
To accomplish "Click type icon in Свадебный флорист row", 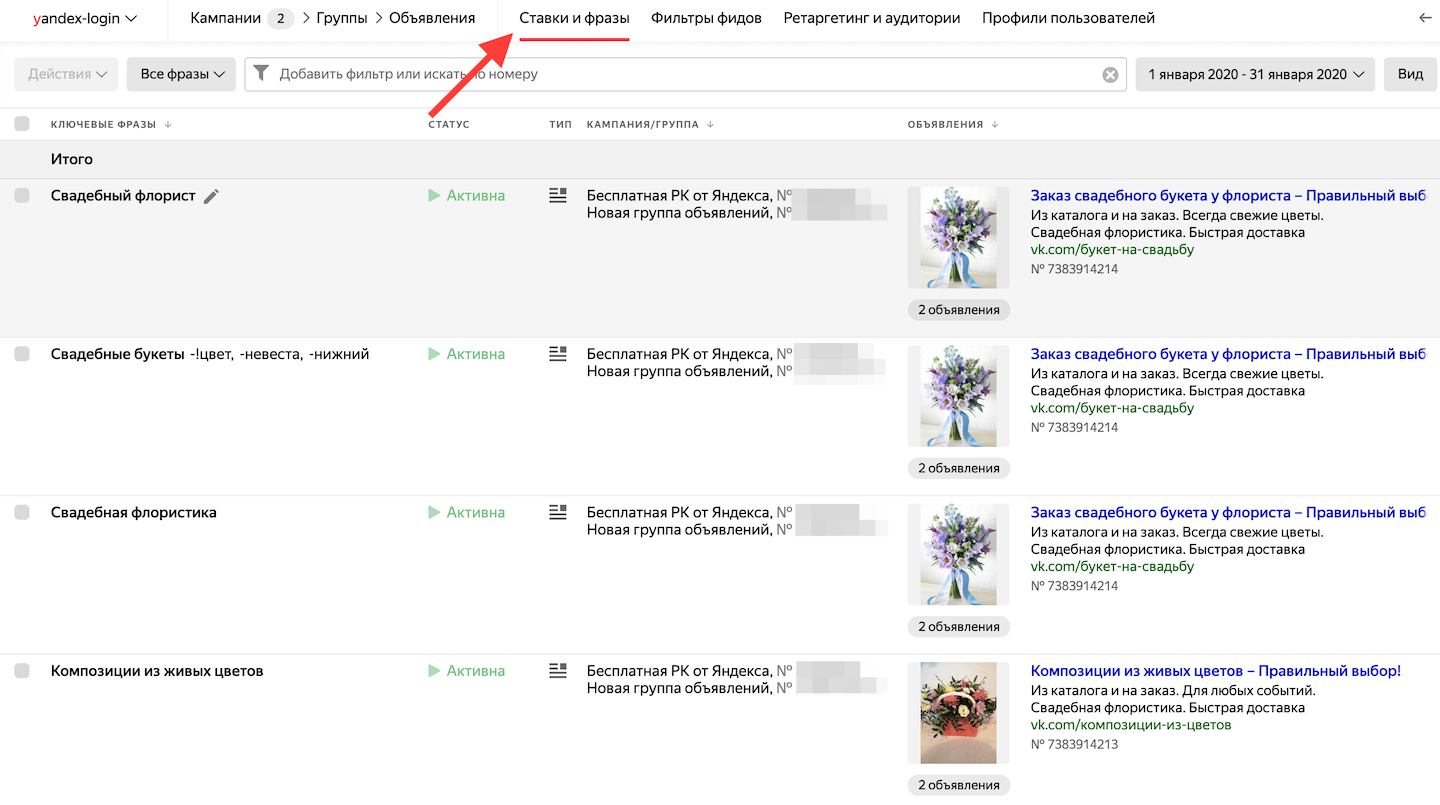I will [x=558, y=195].
